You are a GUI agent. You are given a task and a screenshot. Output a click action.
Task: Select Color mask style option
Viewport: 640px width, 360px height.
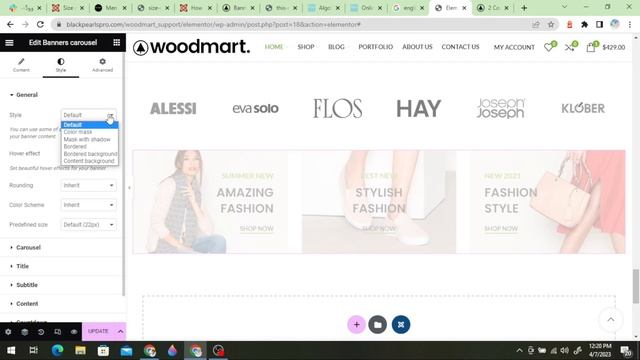click(x=90, y=132)
